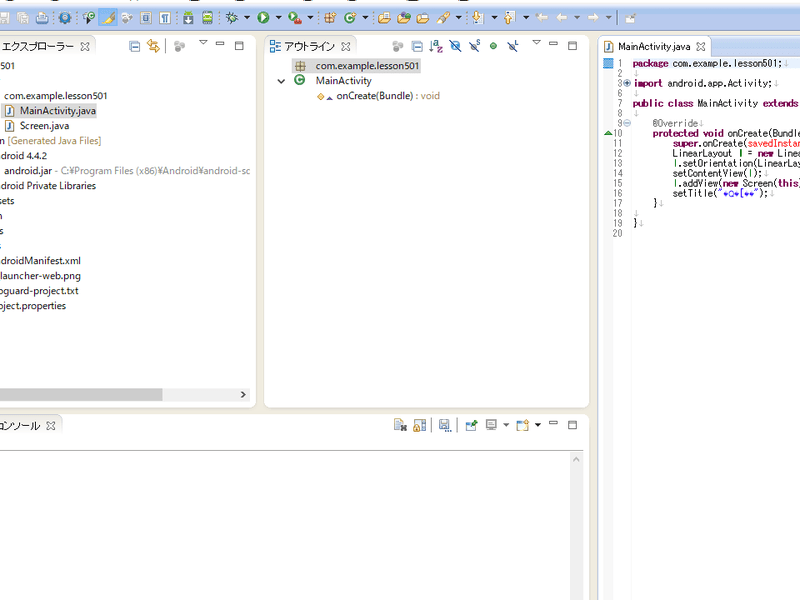This screenshot has height=600, width=800.
Task: Clear the console output
Action: (x=400, y=425)
